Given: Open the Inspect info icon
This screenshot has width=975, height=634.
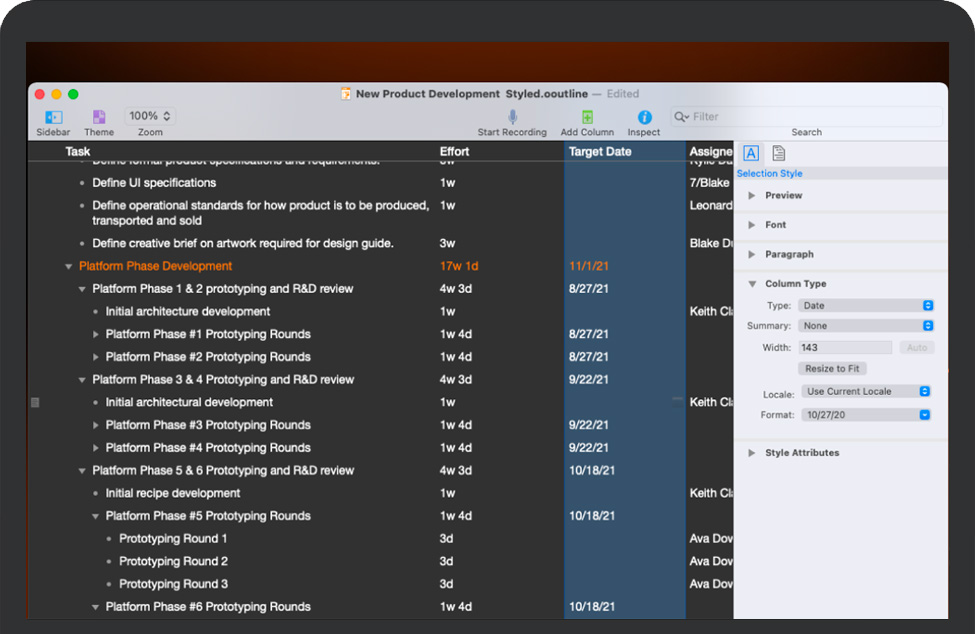Looking at the screenshot, I should [644, 117].
